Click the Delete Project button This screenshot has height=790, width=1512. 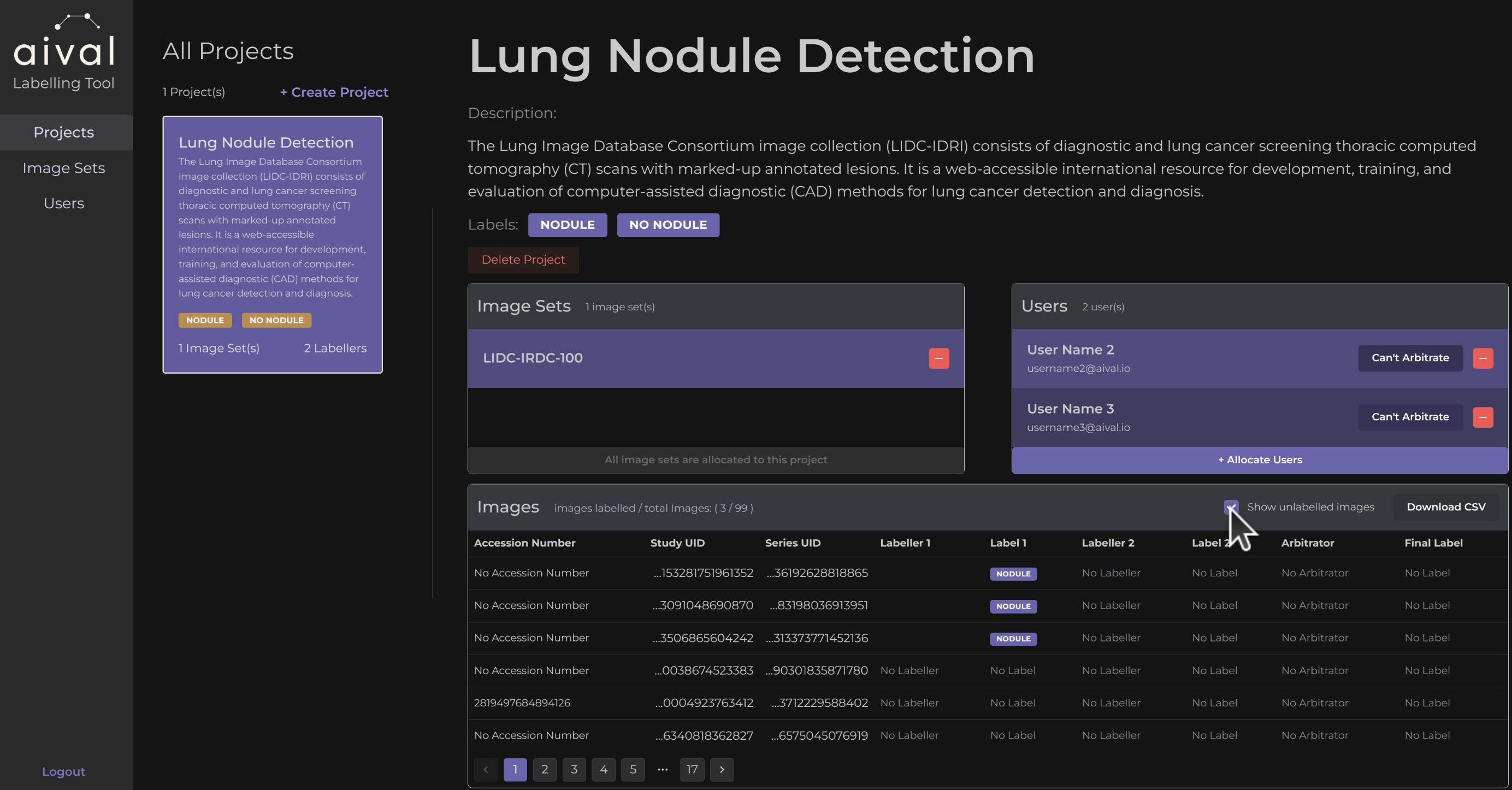(x=523, y=259)
